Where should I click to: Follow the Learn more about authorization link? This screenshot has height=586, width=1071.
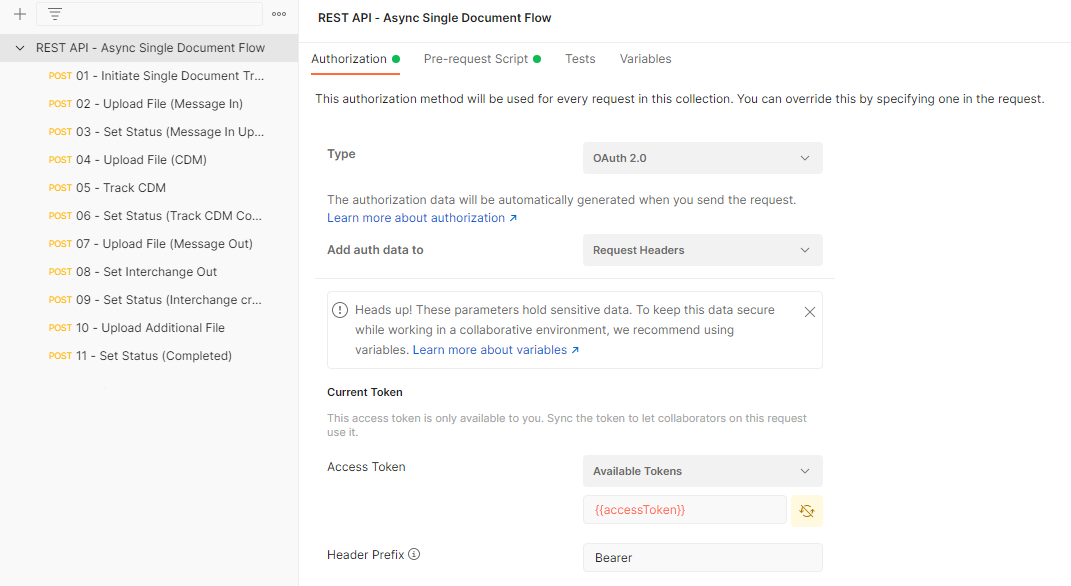point(422,218)
